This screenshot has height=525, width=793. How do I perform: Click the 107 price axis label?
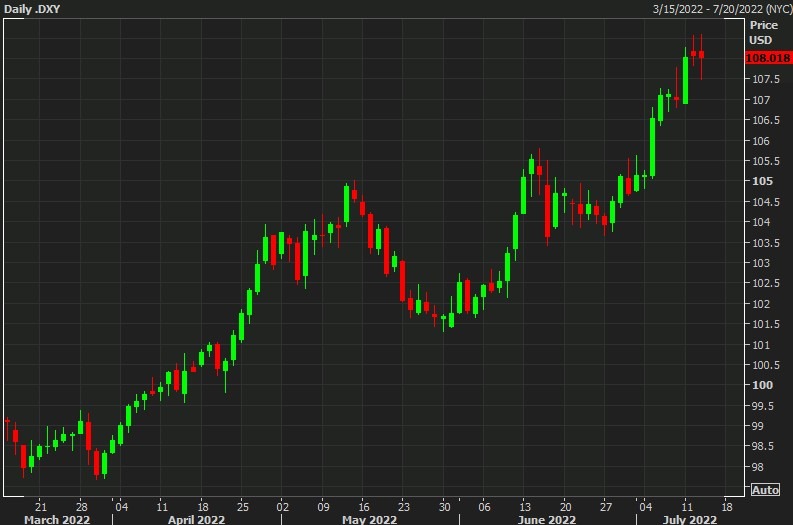click(x=761, y=100)
